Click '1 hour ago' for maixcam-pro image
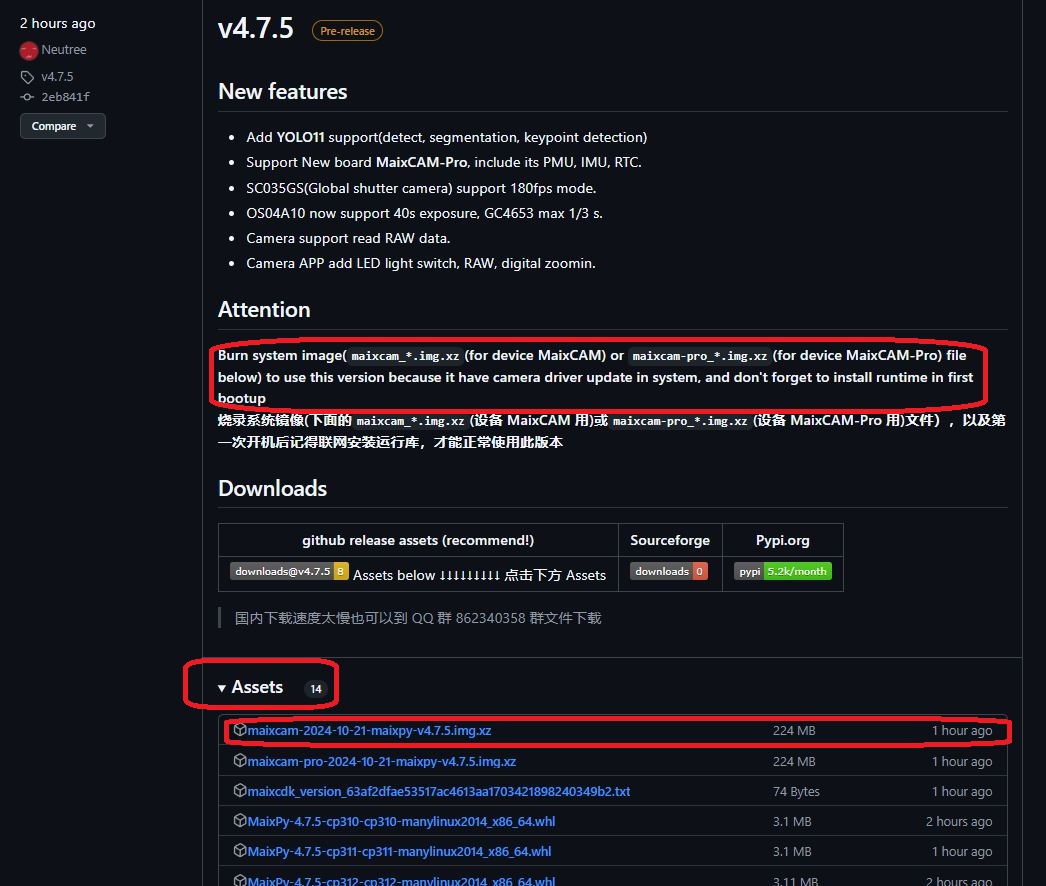 (962, 761)
